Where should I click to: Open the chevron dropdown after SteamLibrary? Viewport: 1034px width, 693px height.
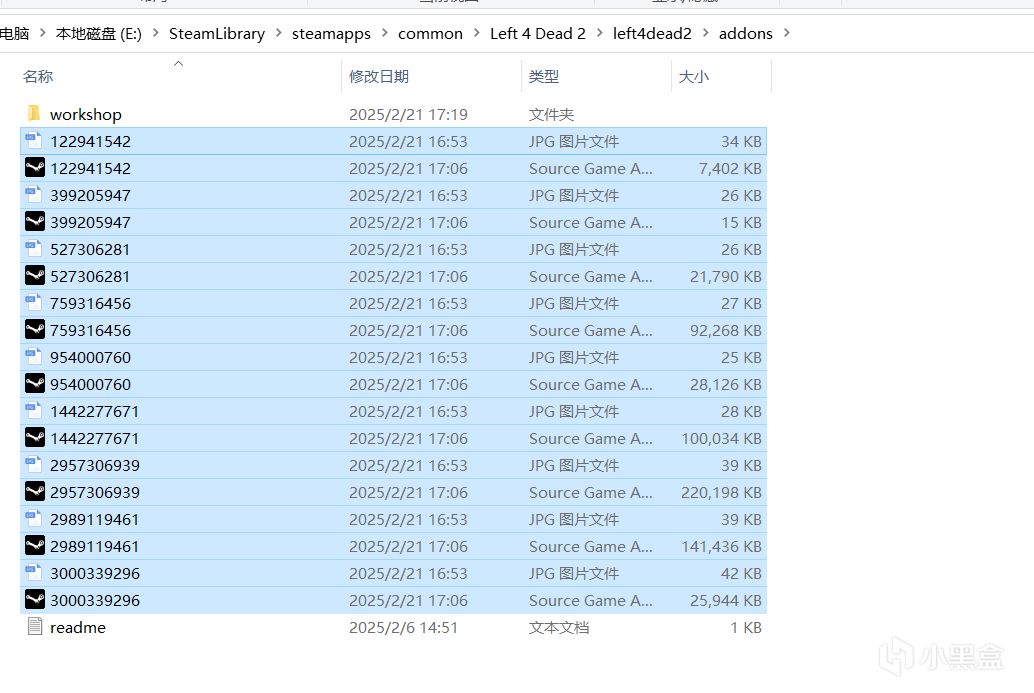click(x=278, y=33)
